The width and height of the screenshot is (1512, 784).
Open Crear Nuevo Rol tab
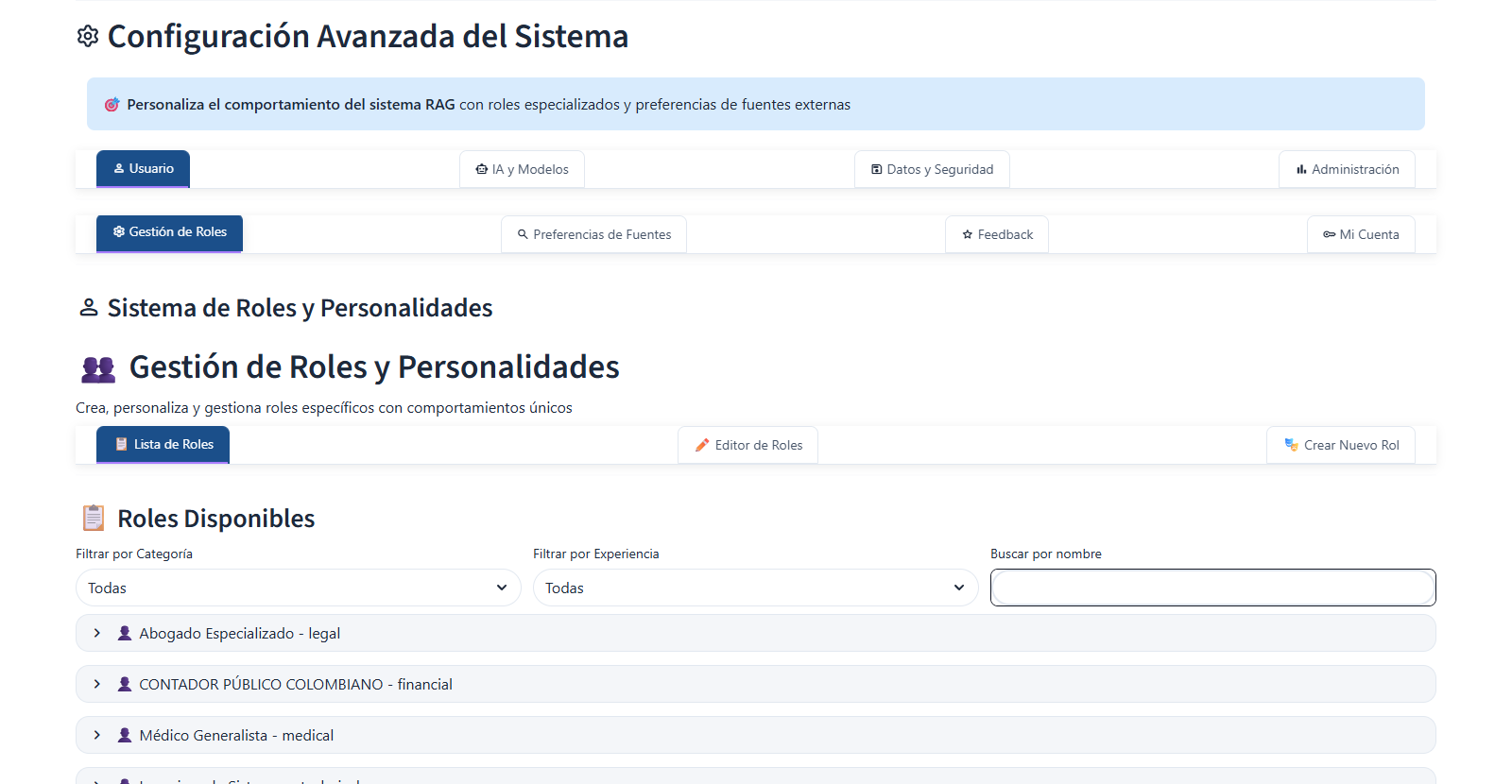[1341, 445]
